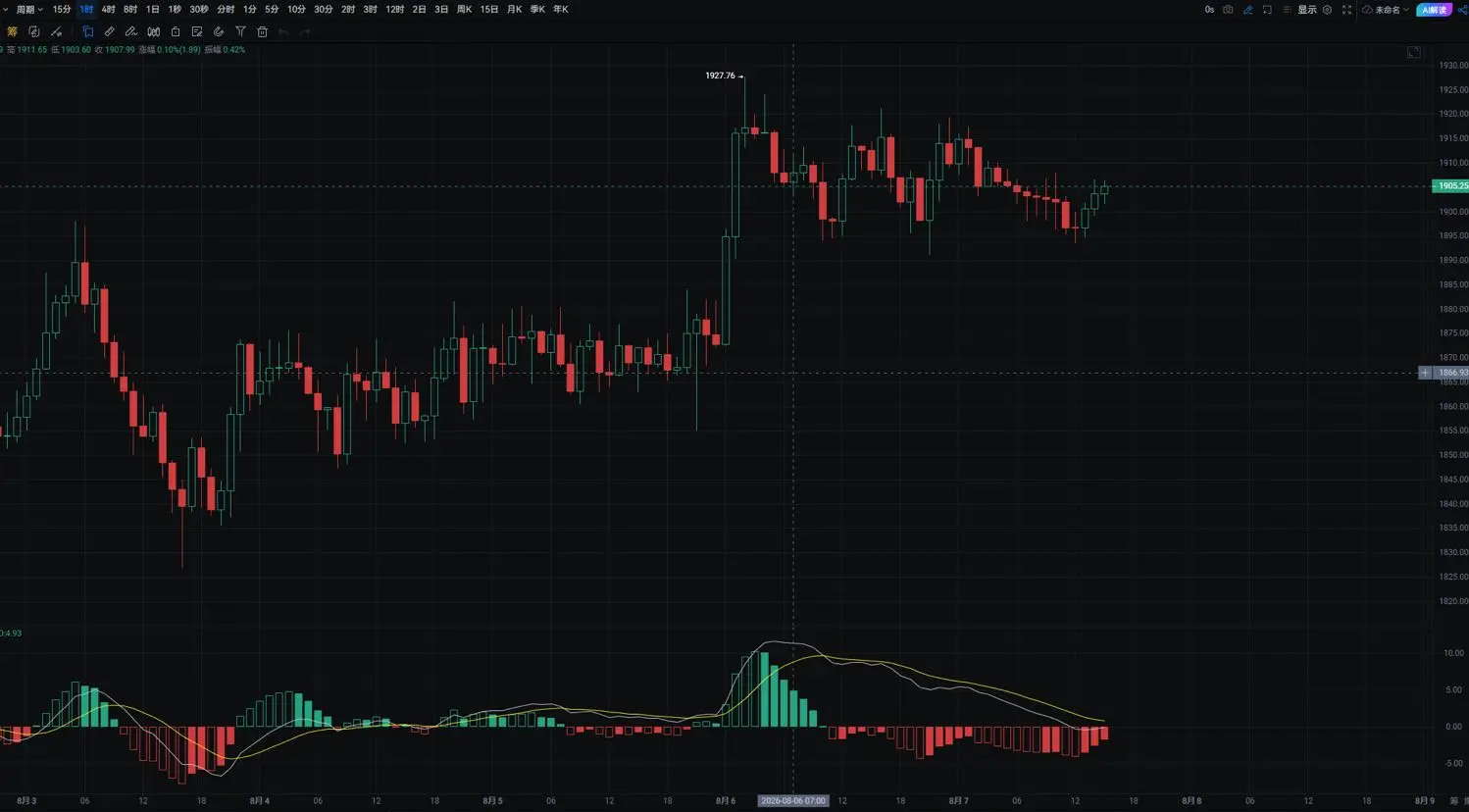Select the 3时 timeframe
The width and height of the screenshot is (1469, 812).
pyautogui.click(x=370, y=10)
